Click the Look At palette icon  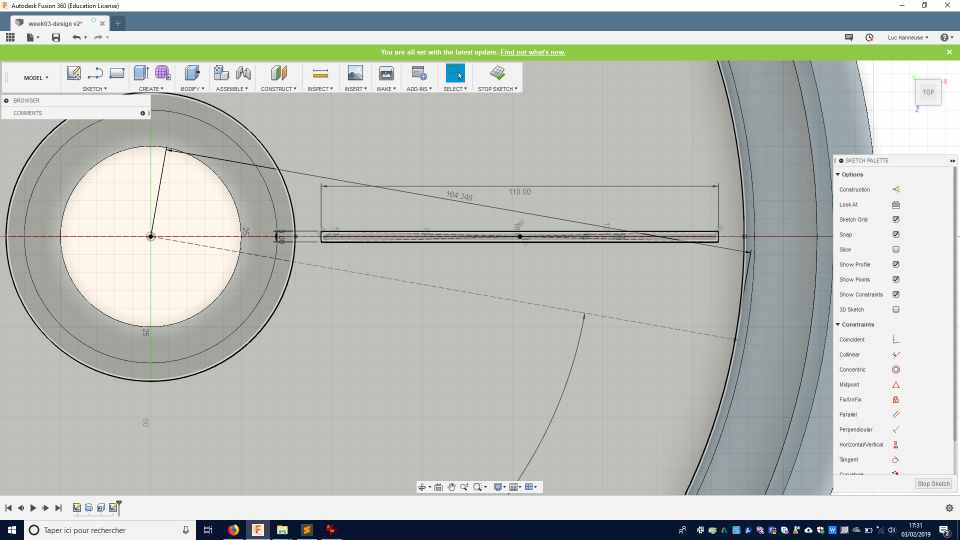point(896,204)
